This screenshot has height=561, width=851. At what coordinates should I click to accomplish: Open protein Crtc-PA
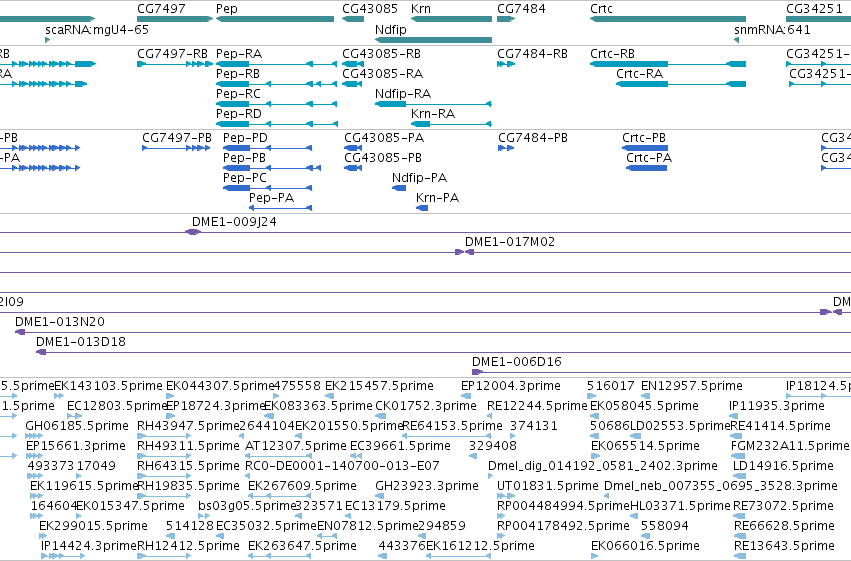click(649, 158)
